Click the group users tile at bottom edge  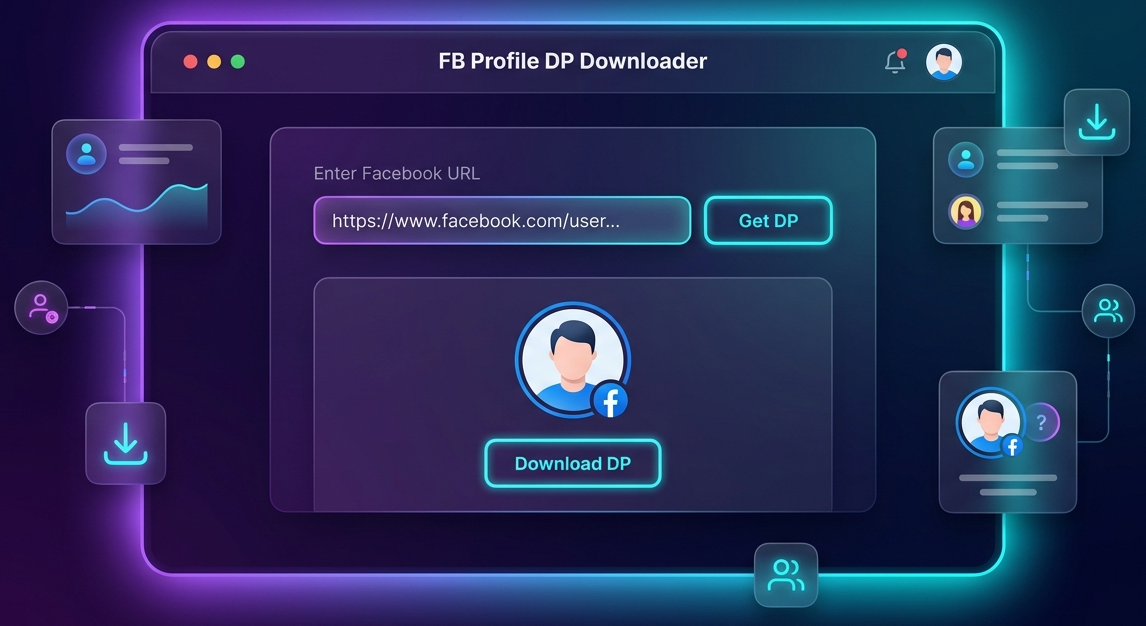[786, 575]
